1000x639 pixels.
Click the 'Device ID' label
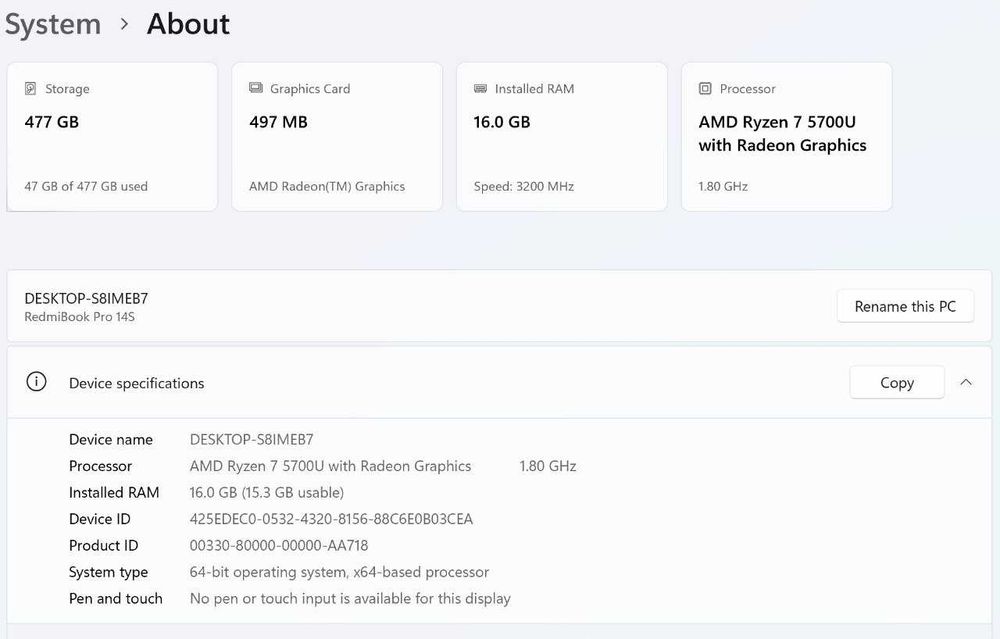pyautogui.click(x=99, y=519)
